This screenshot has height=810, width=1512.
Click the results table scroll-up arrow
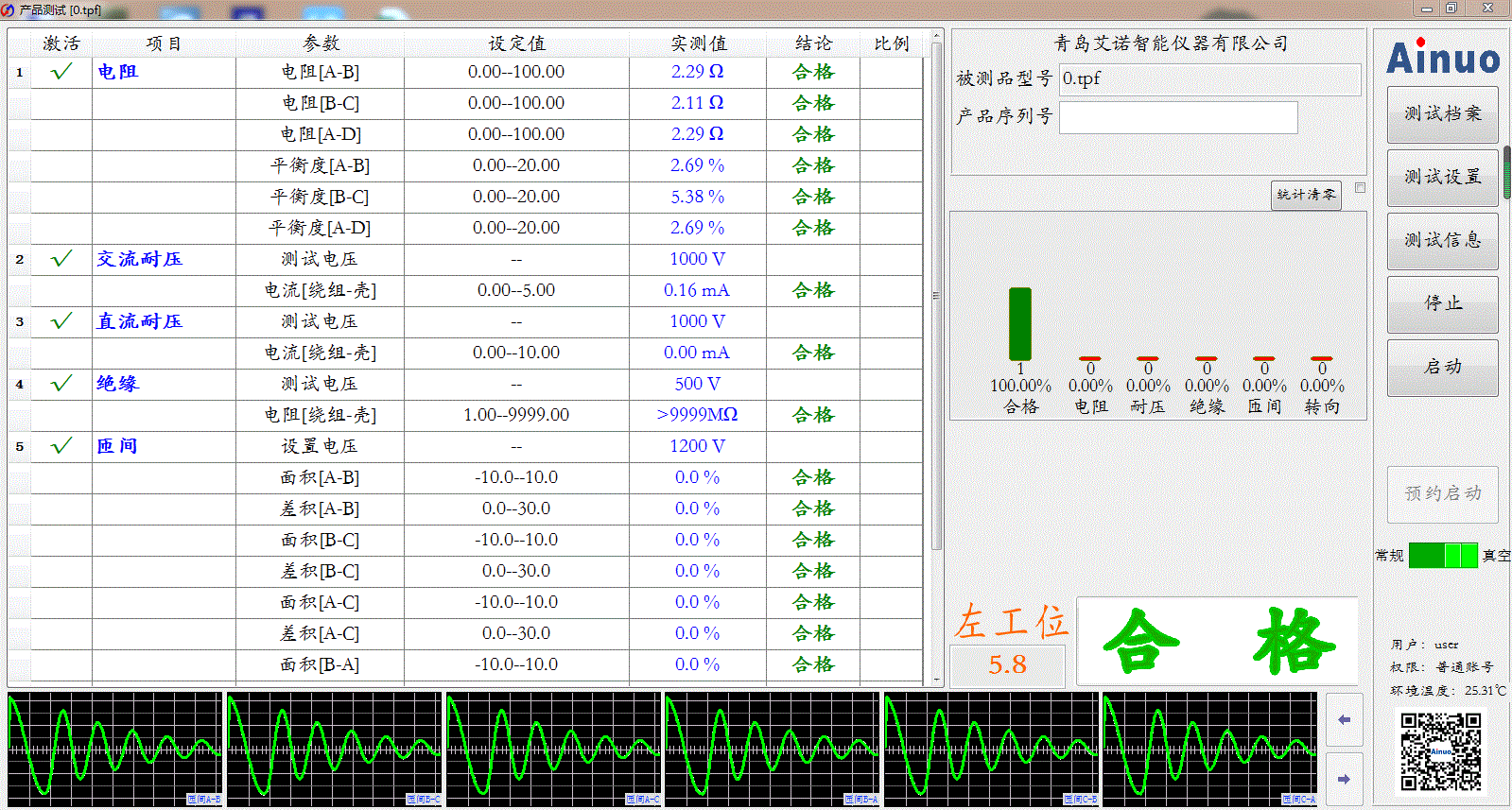[936, 37]
